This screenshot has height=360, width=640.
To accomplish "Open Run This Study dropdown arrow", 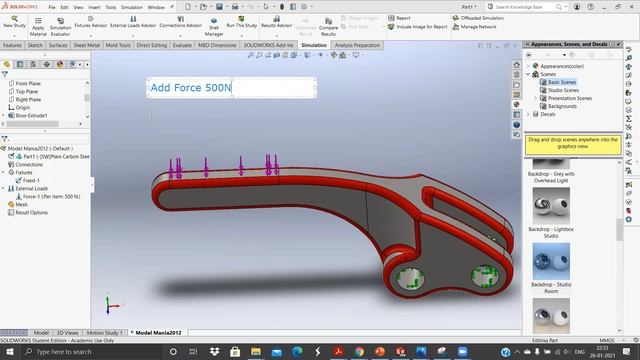I will pos(242,36).
